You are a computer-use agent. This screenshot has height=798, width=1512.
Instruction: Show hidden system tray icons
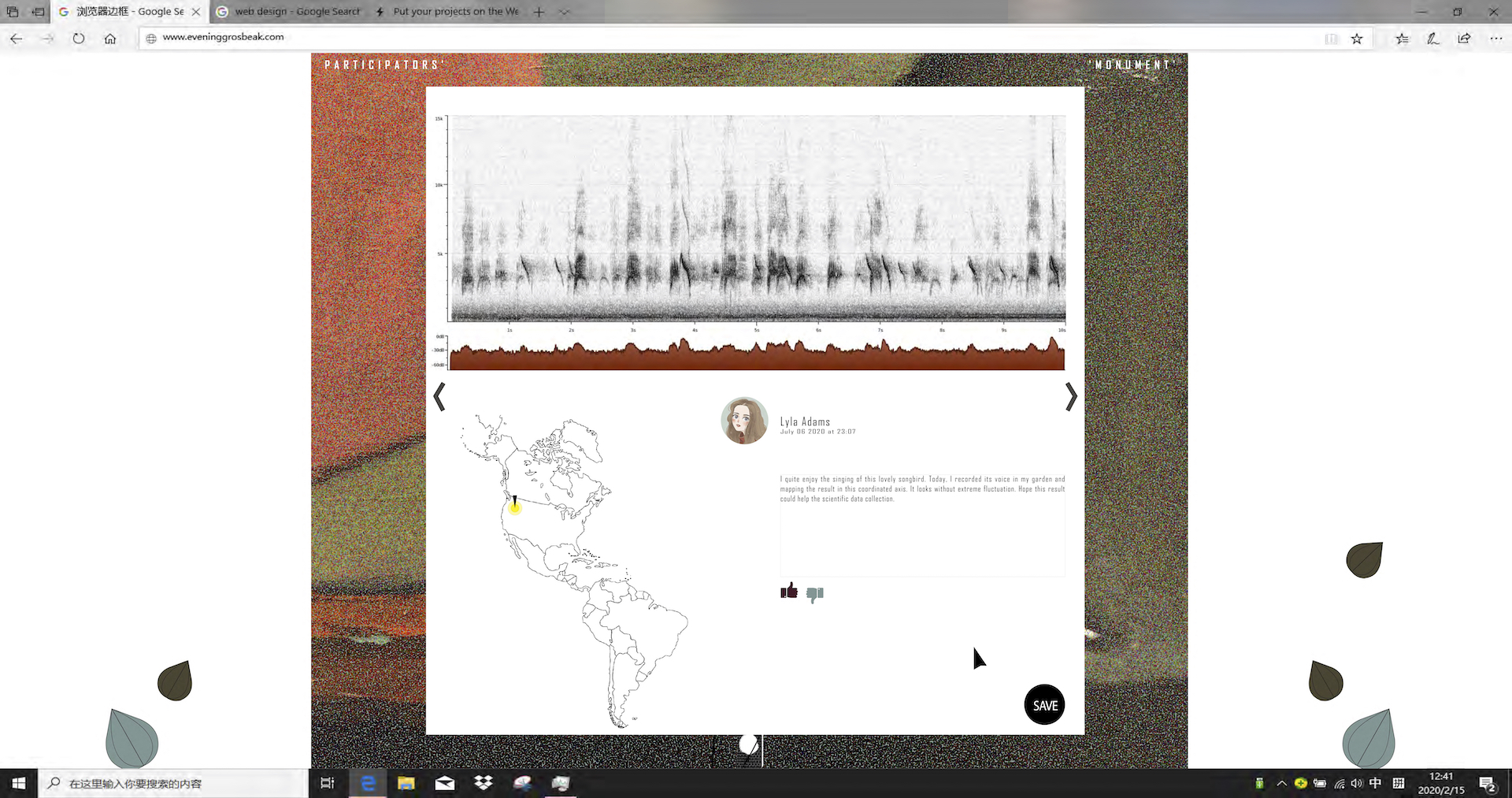pyautogui.click(x=1281, y=783)
